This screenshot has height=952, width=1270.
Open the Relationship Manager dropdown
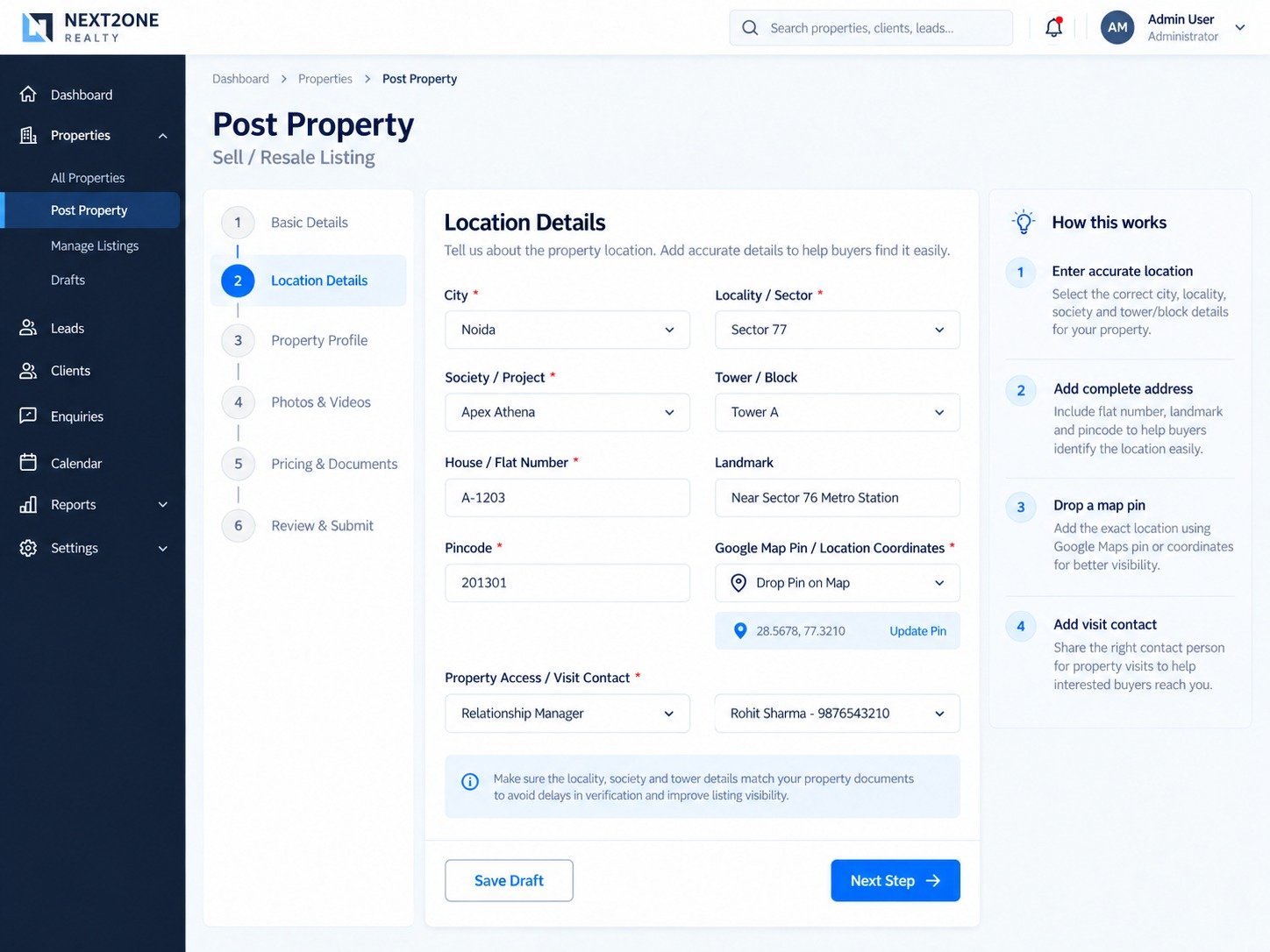567,714
